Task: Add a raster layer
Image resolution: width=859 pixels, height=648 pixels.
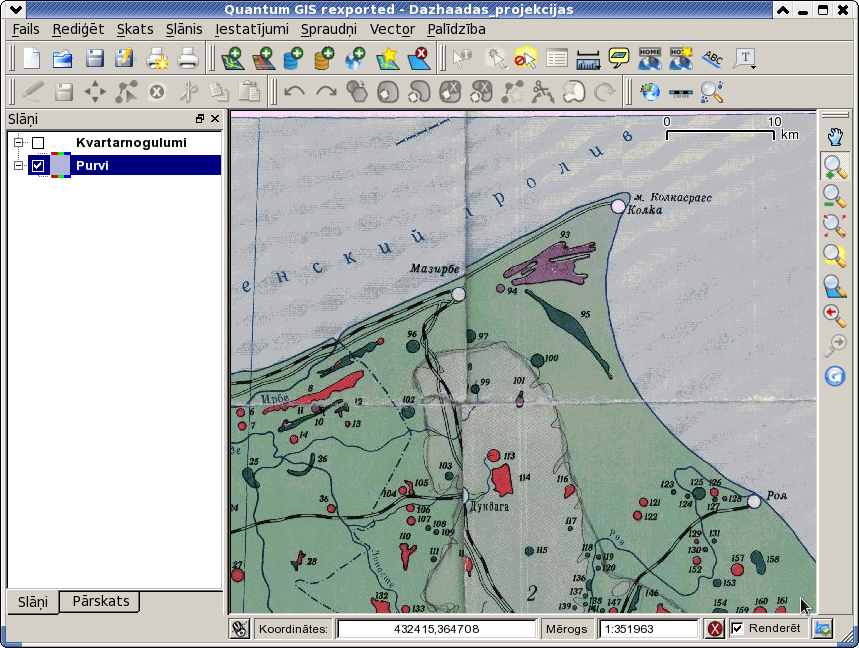Action: [264, 58]
